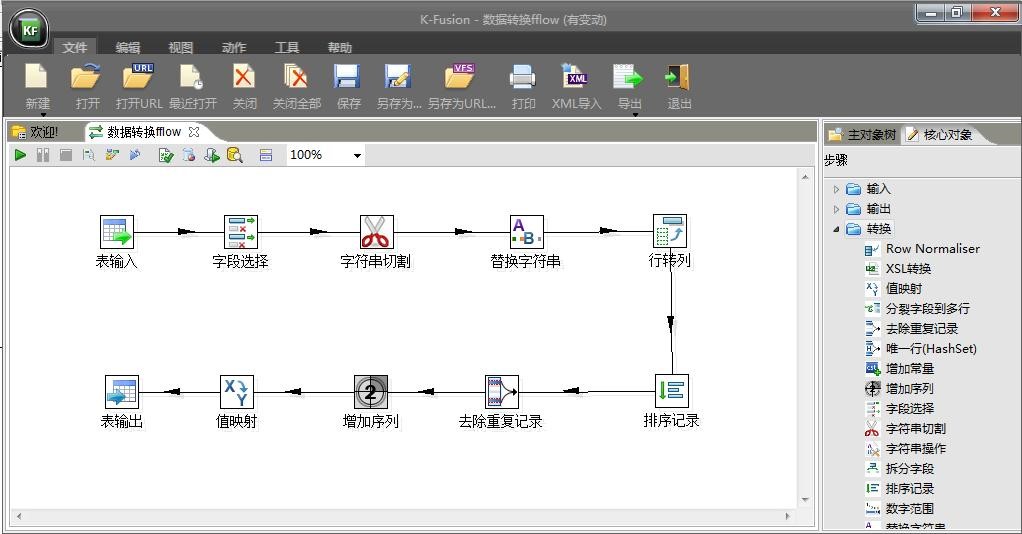This screenshot has width=1022, height=534.
Task: Click the XML导入 icon
Action: point(575,77)
